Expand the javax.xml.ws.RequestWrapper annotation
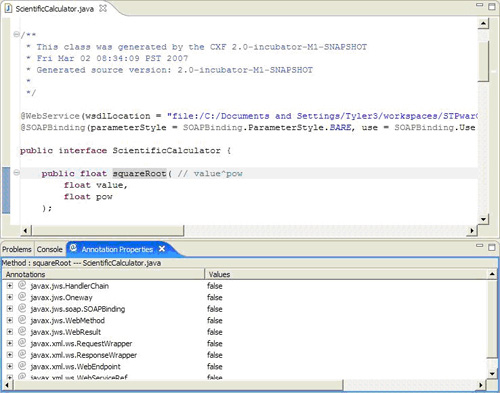 click(10, 343)
